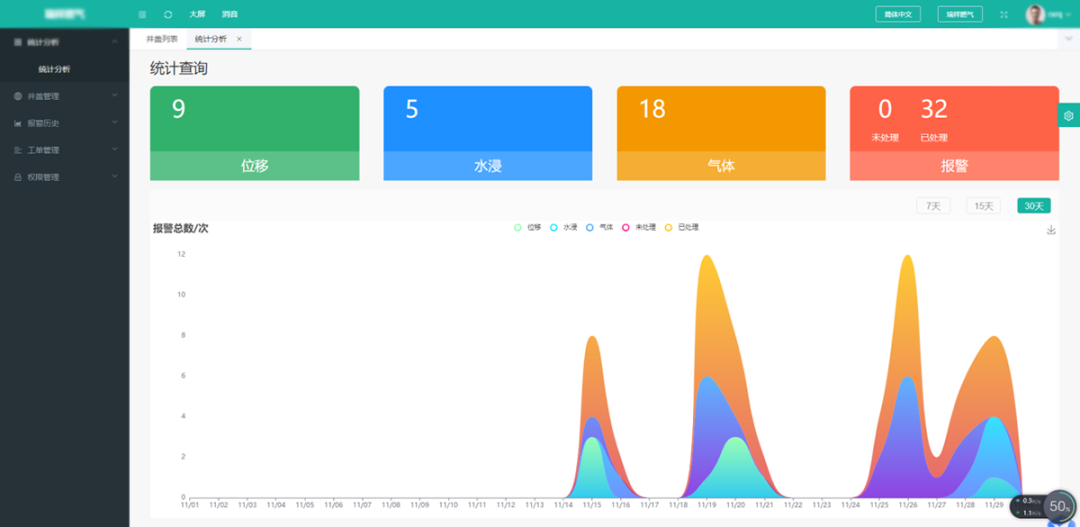Switch to the 井盖列表 tab
Screen dimensions: 1080x527
point(162,39)
